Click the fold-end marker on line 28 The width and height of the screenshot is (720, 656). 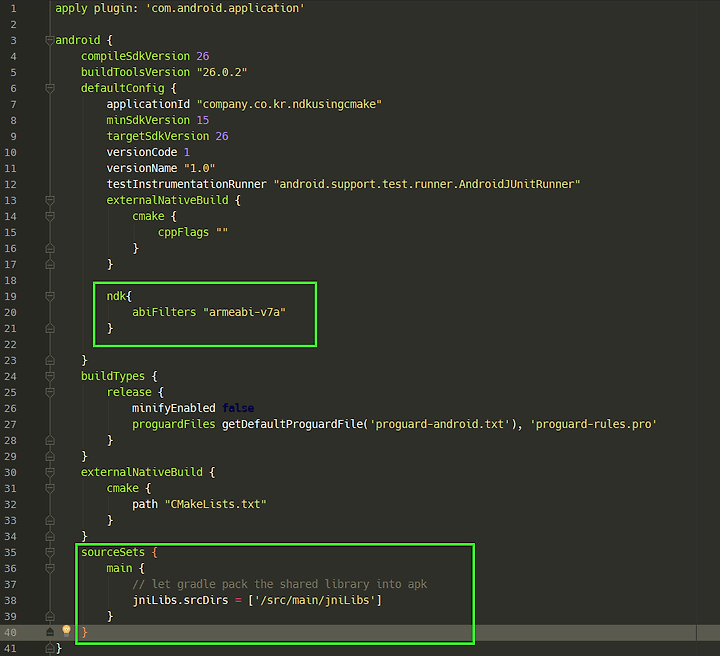pyautogui.click(x=50, y=440)
